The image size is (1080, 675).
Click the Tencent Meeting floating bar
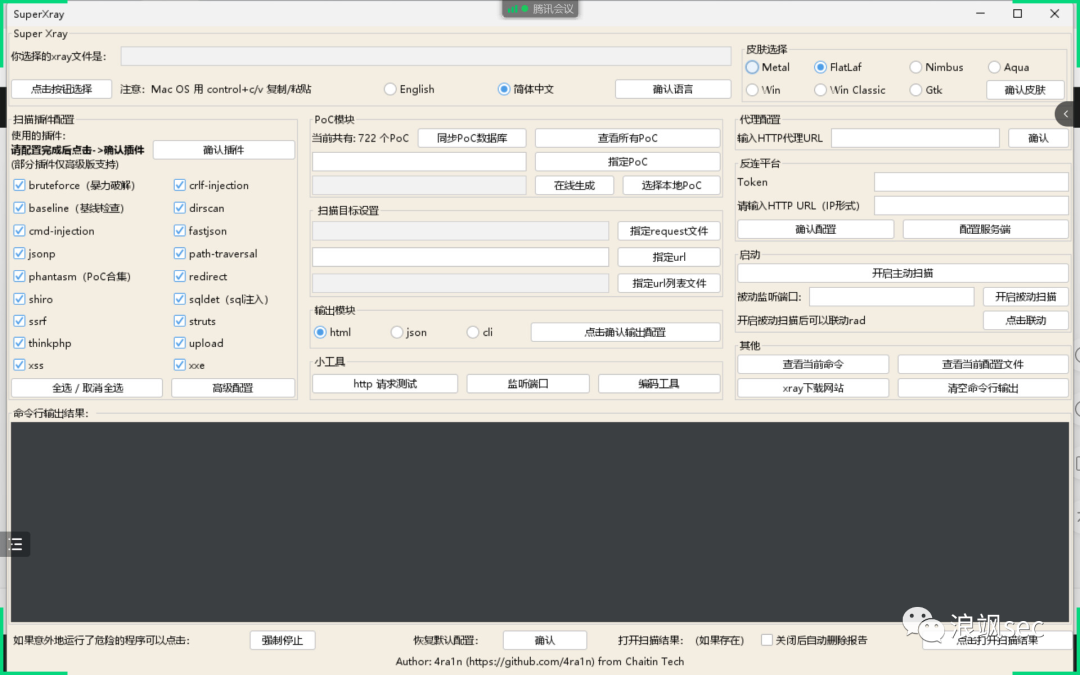click(x=540, y=9)
